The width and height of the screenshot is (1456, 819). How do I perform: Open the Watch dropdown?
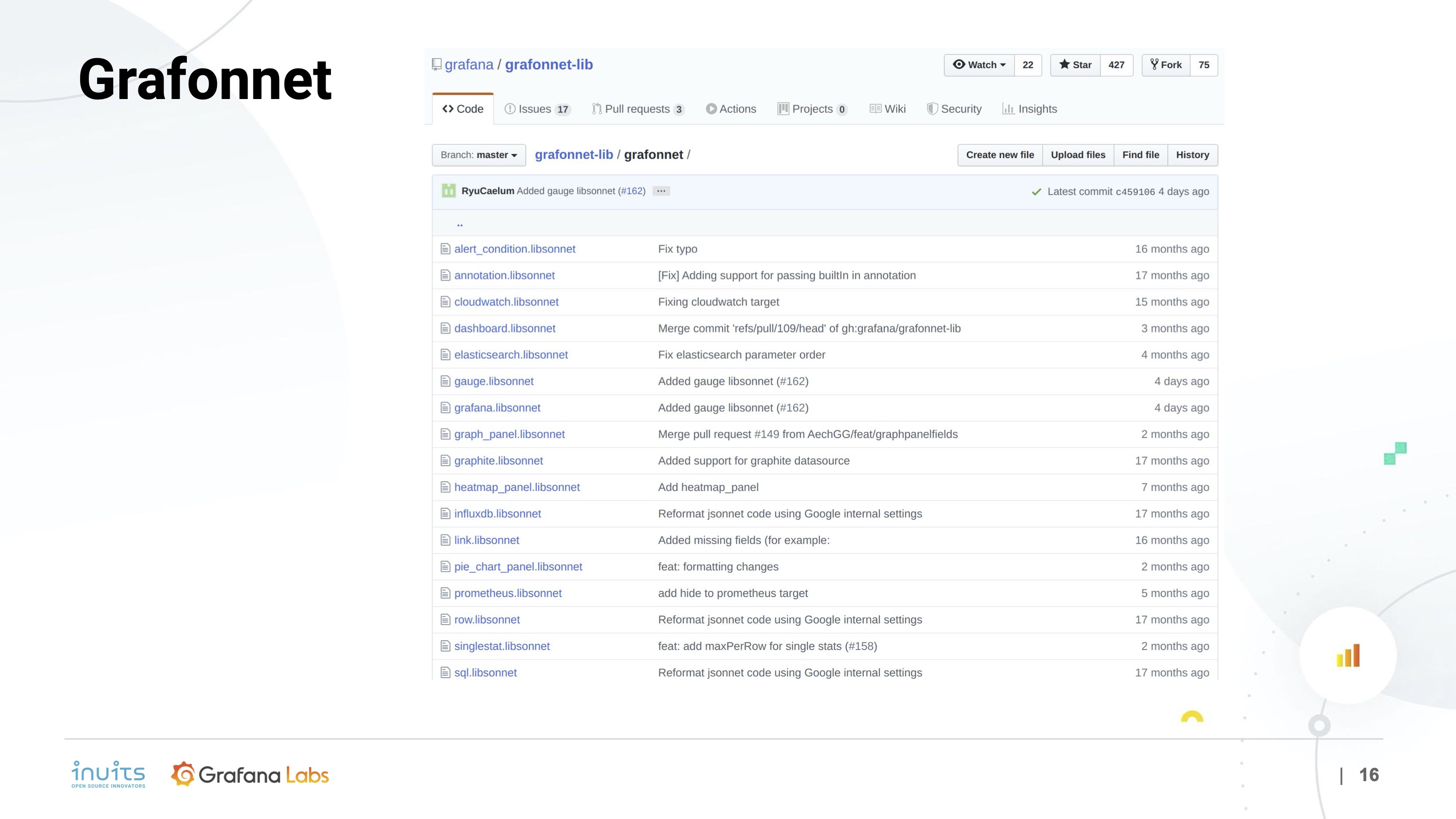click(x=979, y=65)
